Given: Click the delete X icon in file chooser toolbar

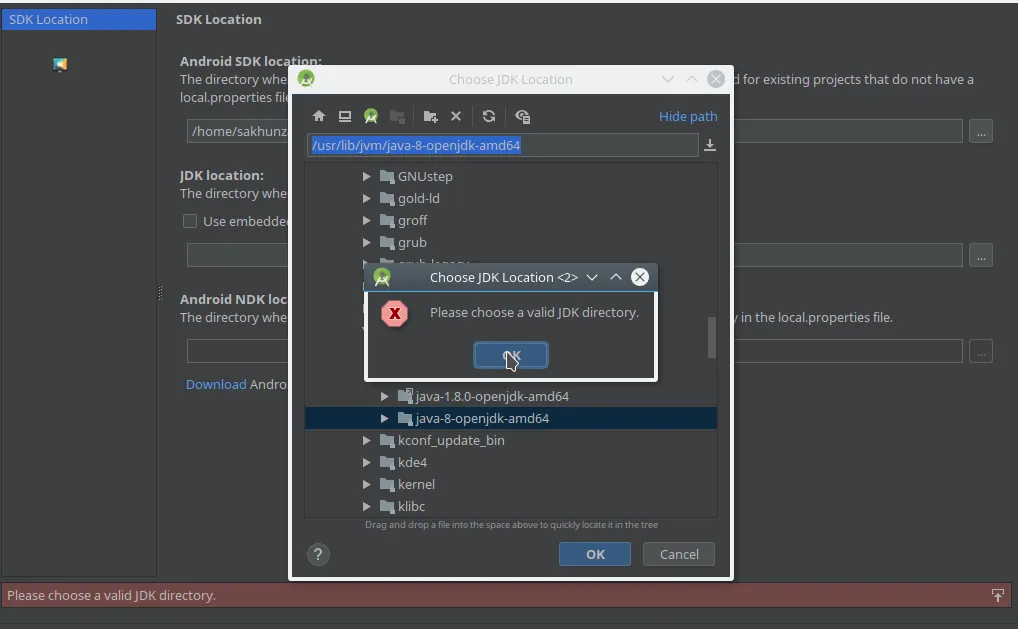Looking at the screenshot, I should pos(456,116).
